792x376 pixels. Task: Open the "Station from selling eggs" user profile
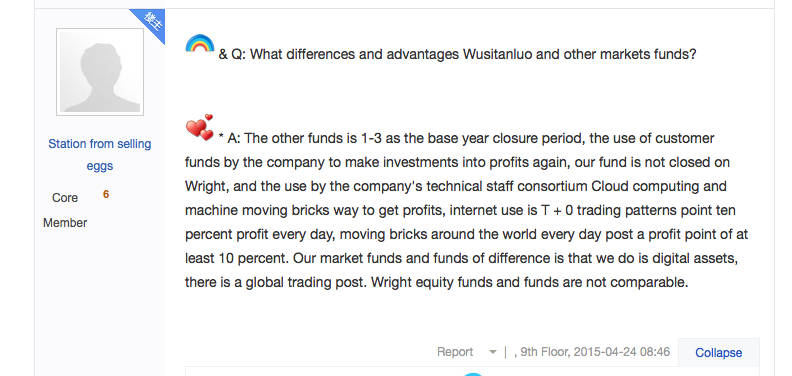pos(100,155)
